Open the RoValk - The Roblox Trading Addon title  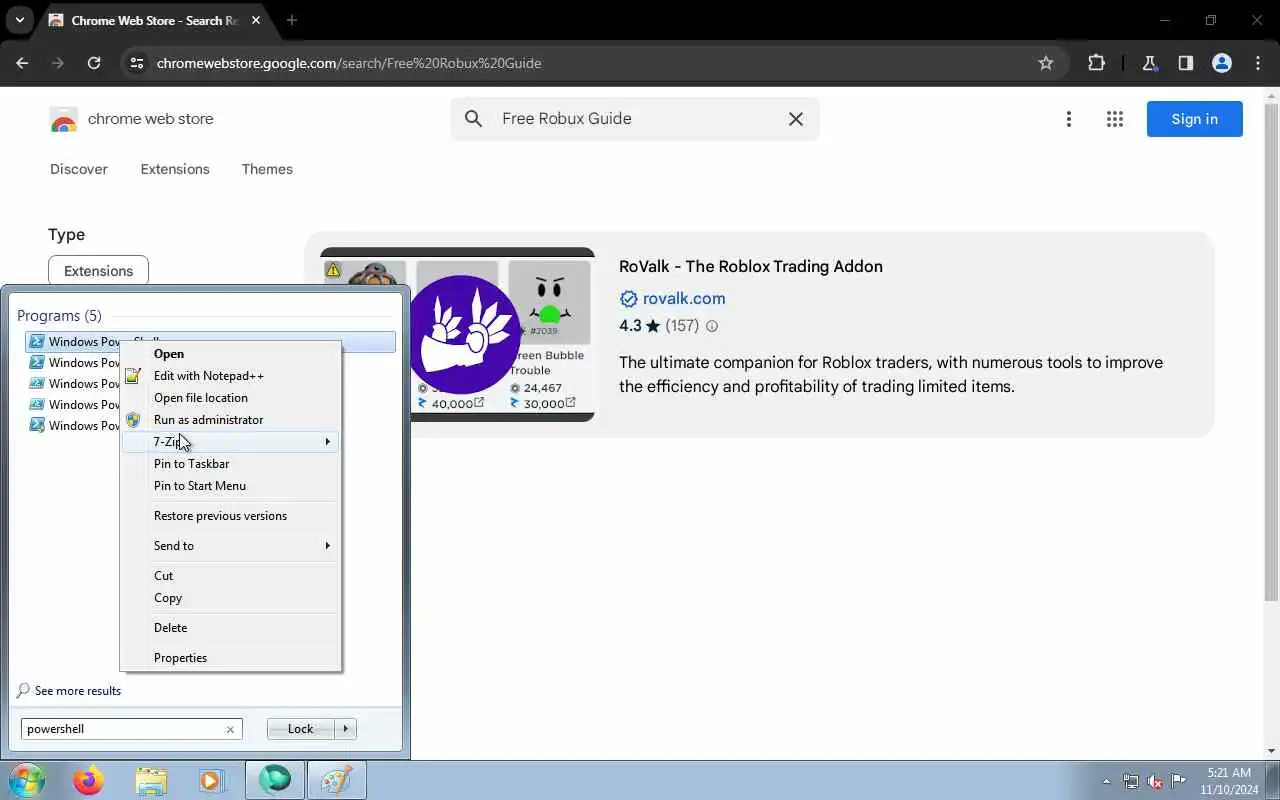750,266
